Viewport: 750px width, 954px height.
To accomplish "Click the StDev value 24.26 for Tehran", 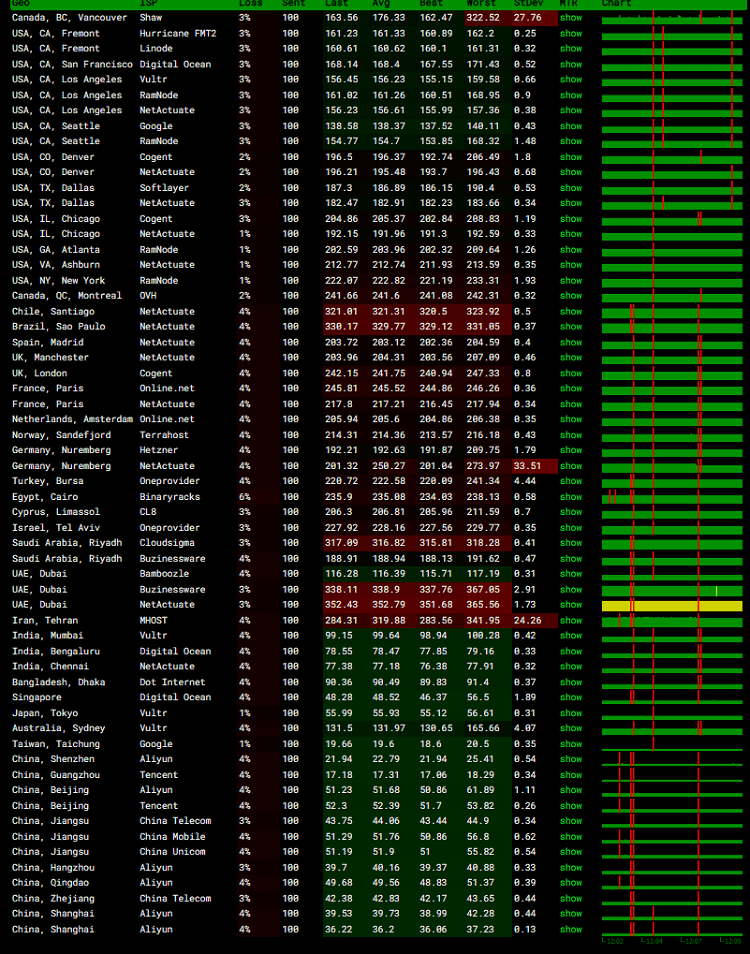I will pyautogui.click(x=527, y=621).
